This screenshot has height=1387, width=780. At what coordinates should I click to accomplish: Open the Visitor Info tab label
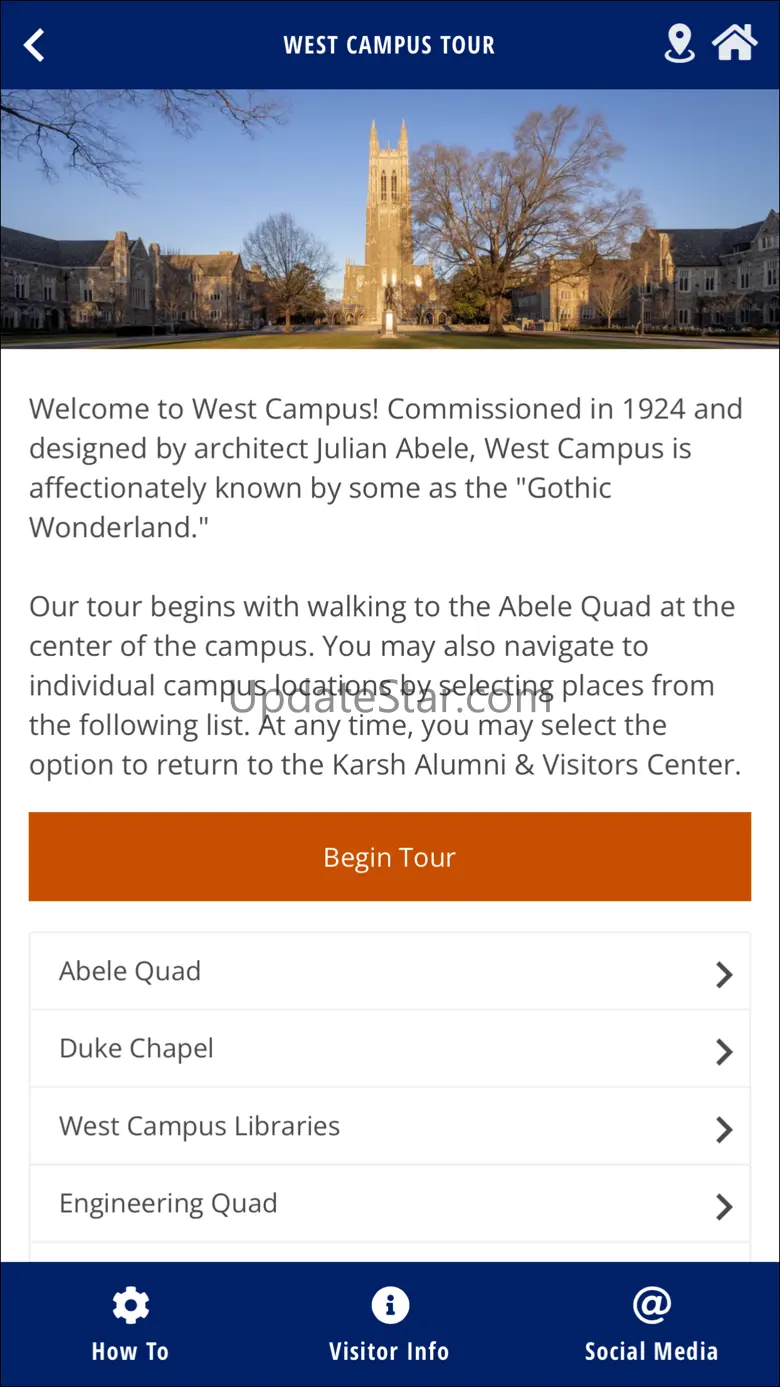point(389,1352)
